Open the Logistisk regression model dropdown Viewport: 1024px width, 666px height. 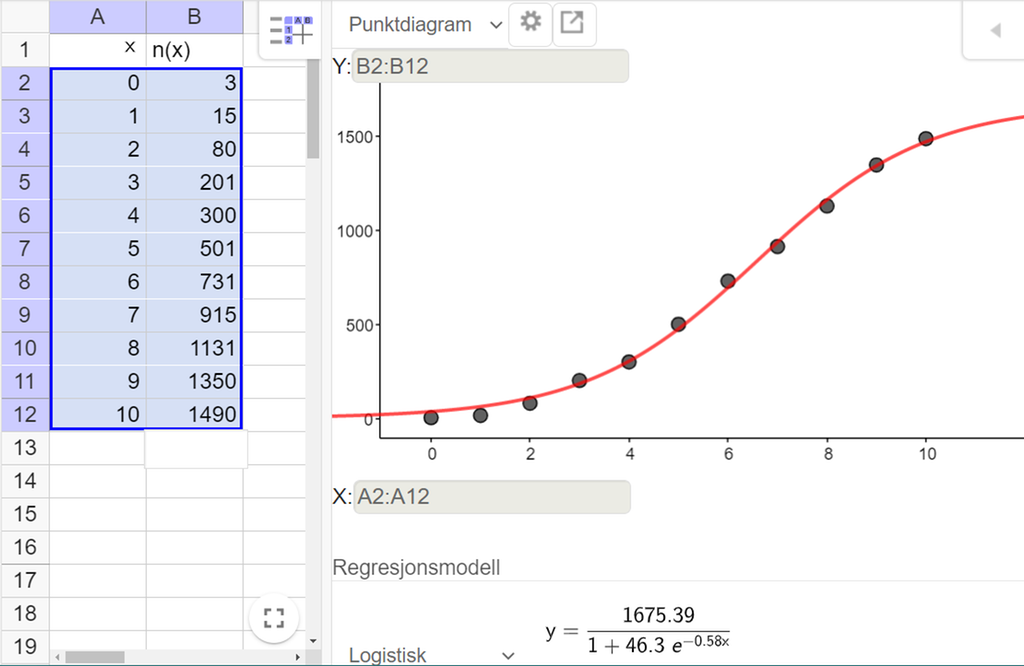(x=430, y=655)
